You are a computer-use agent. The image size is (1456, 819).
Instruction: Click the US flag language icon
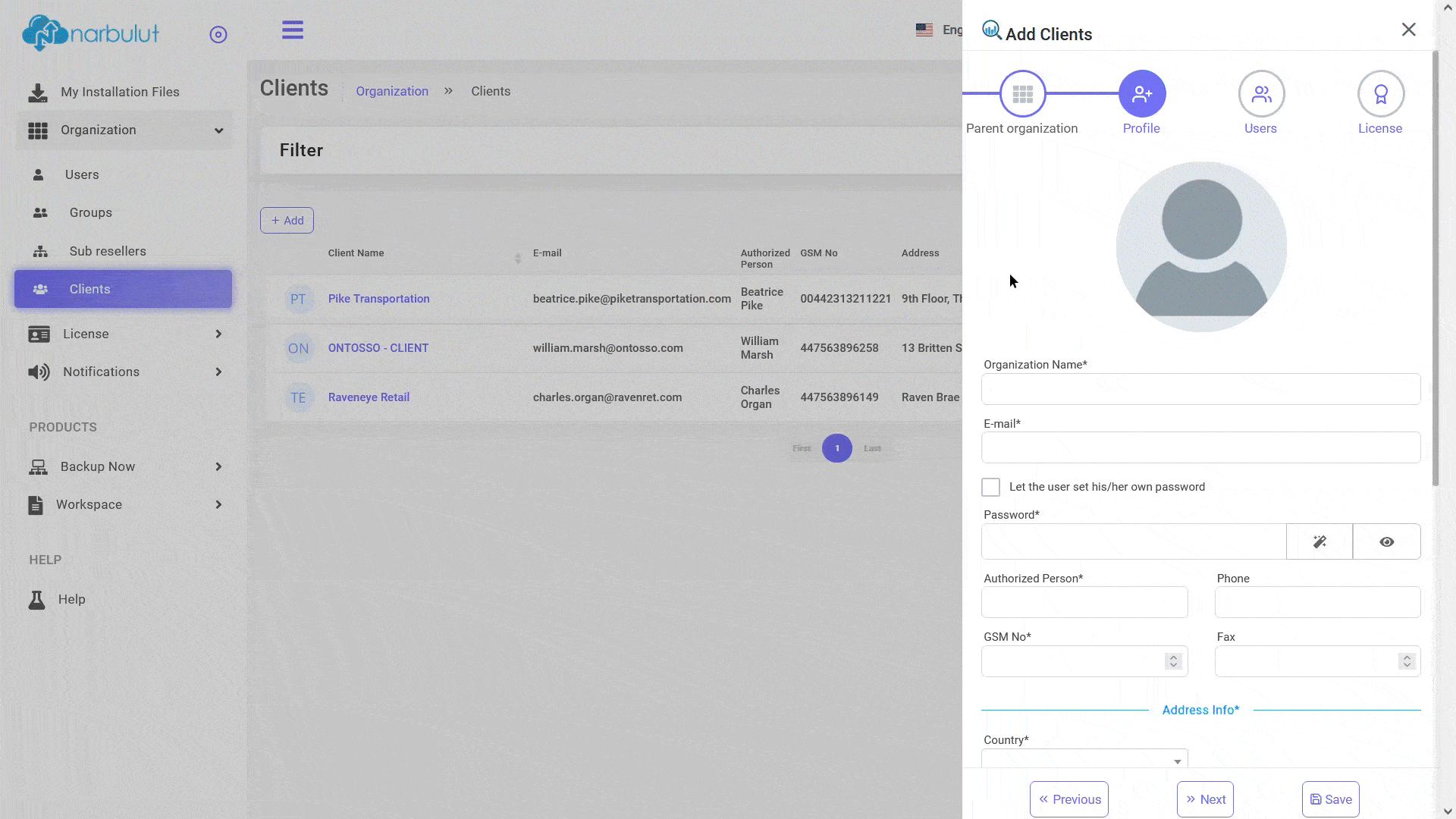(x=924, y=30)
